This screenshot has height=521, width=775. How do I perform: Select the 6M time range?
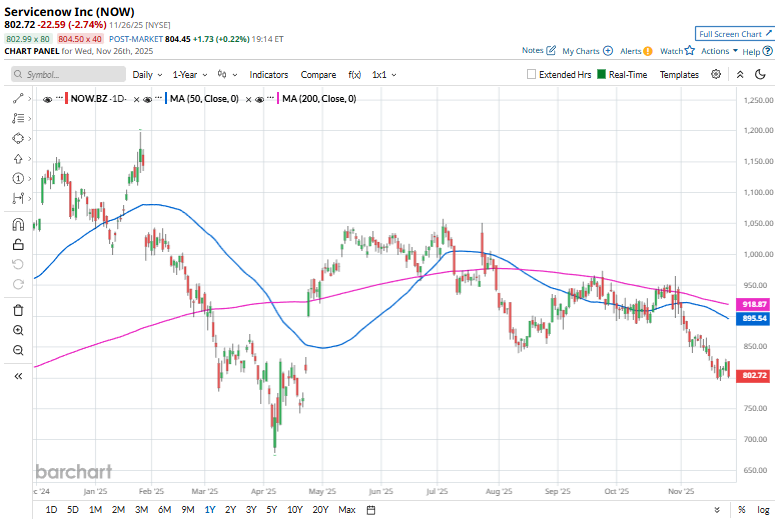pyautogui.click(x=164, y=510)
